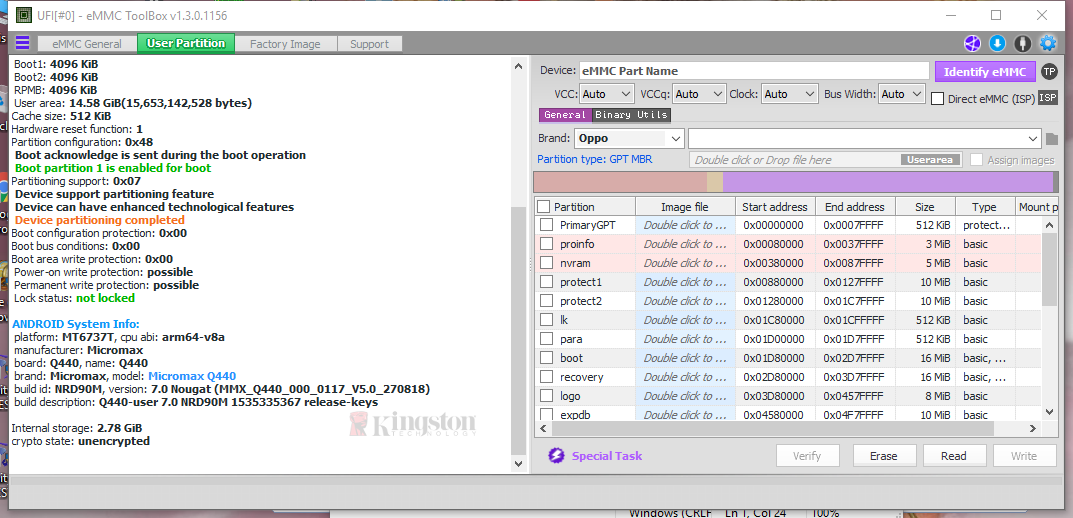Check the PrimaryGPT partition checkbox
The image size is (1073, 518).
point(546,224)
